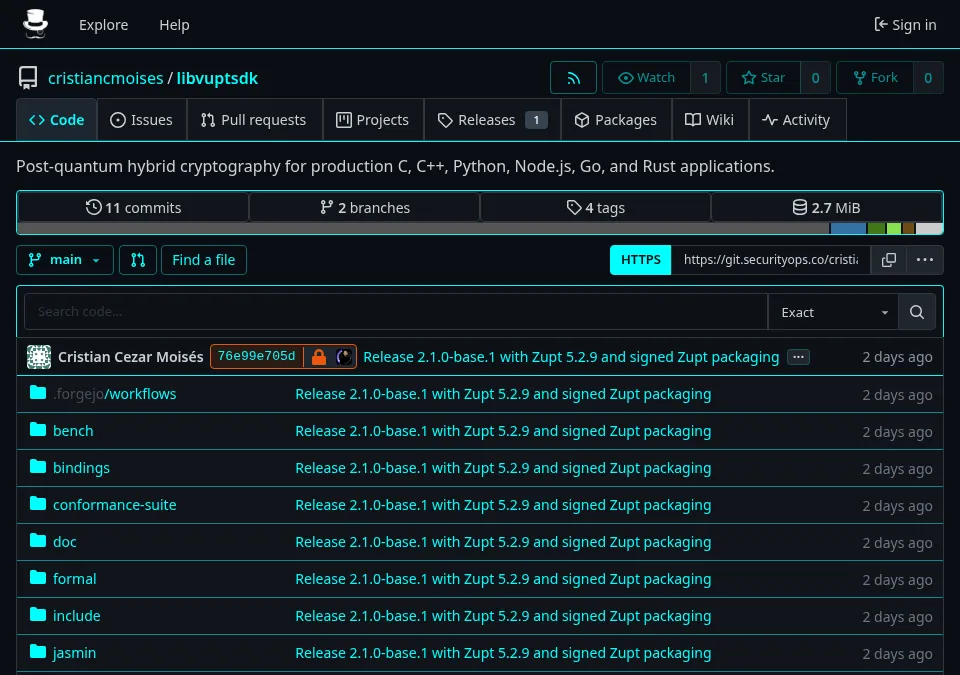960x675 pixels.
Task: Switch to the Releases tab
Action: 492,120
